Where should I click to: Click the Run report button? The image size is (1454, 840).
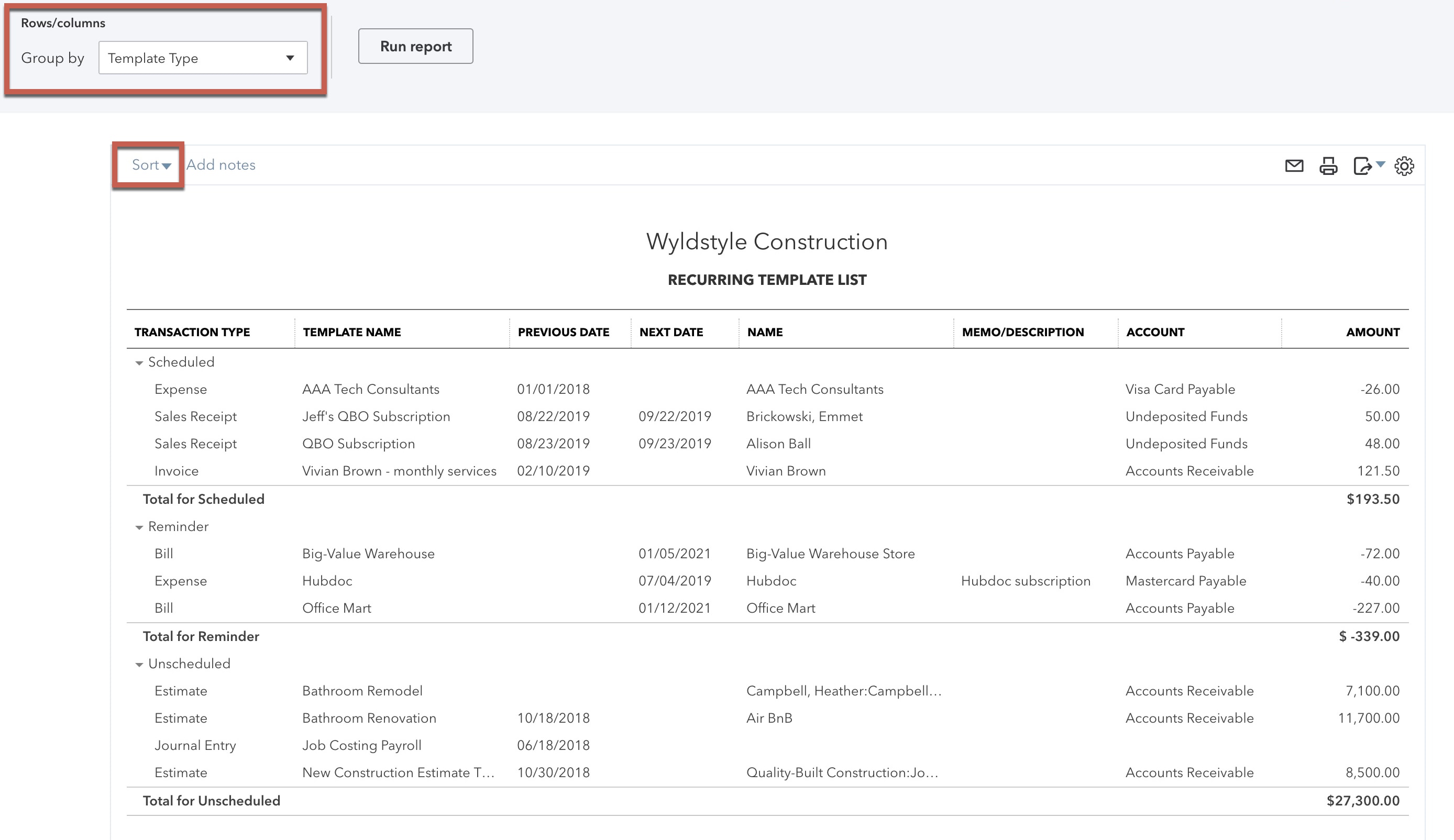click(x=415, y=46)
